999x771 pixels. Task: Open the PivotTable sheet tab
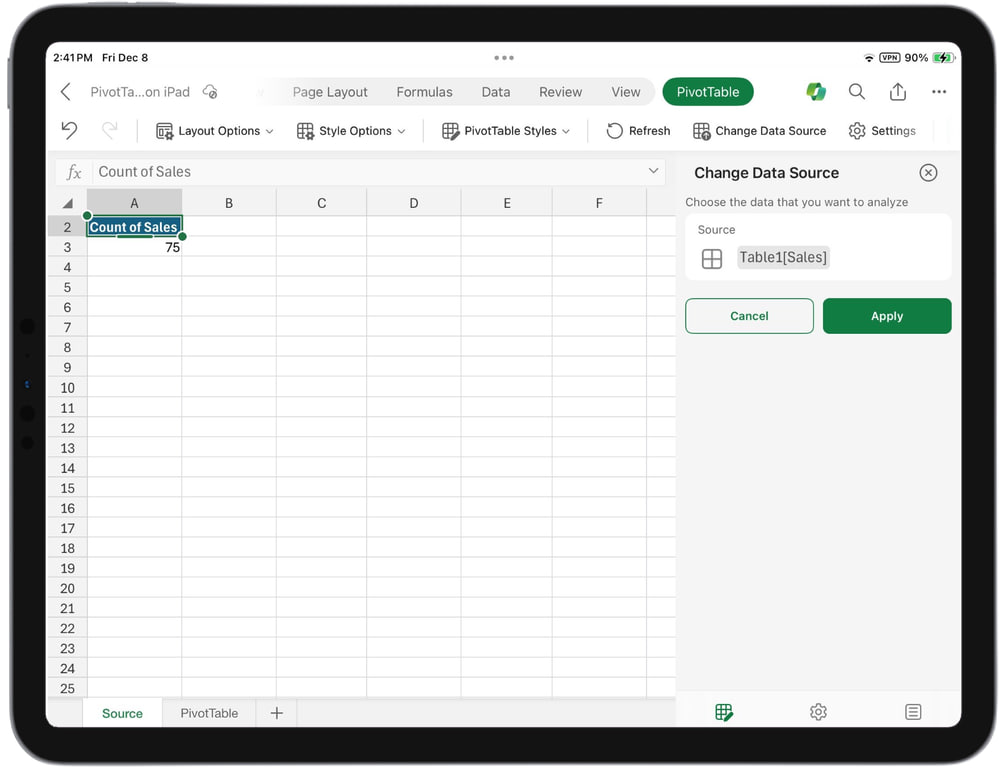[x=209, y=713]
